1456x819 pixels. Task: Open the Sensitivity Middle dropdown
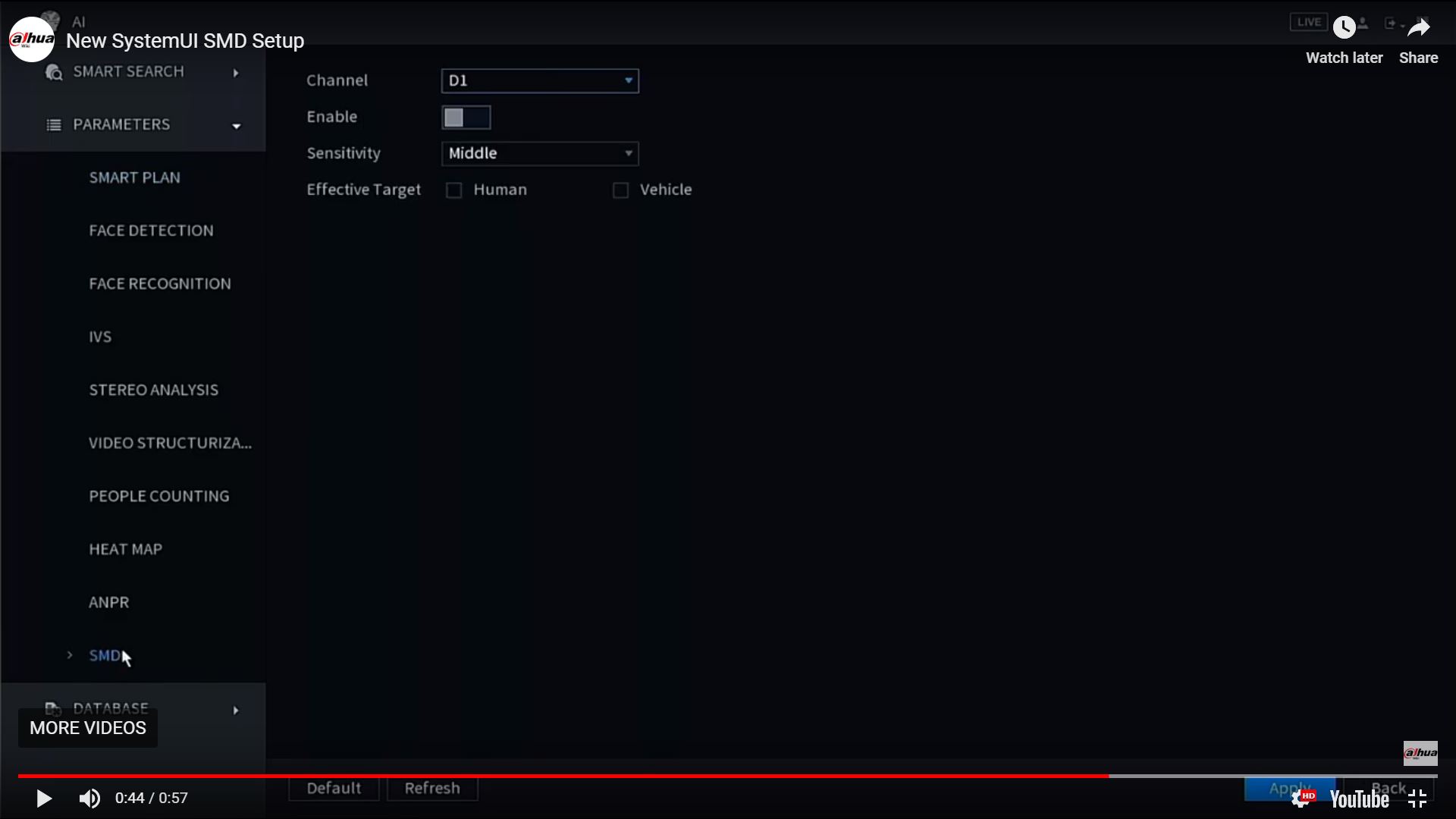(540, 154)
